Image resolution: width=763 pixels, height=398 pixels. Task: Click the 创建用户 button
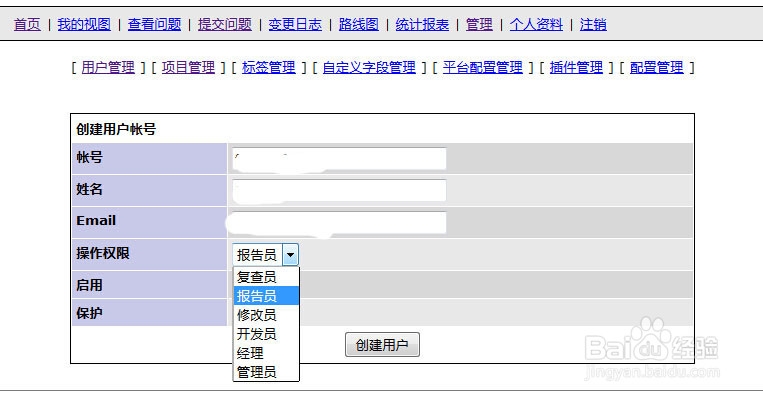[382, 345]
